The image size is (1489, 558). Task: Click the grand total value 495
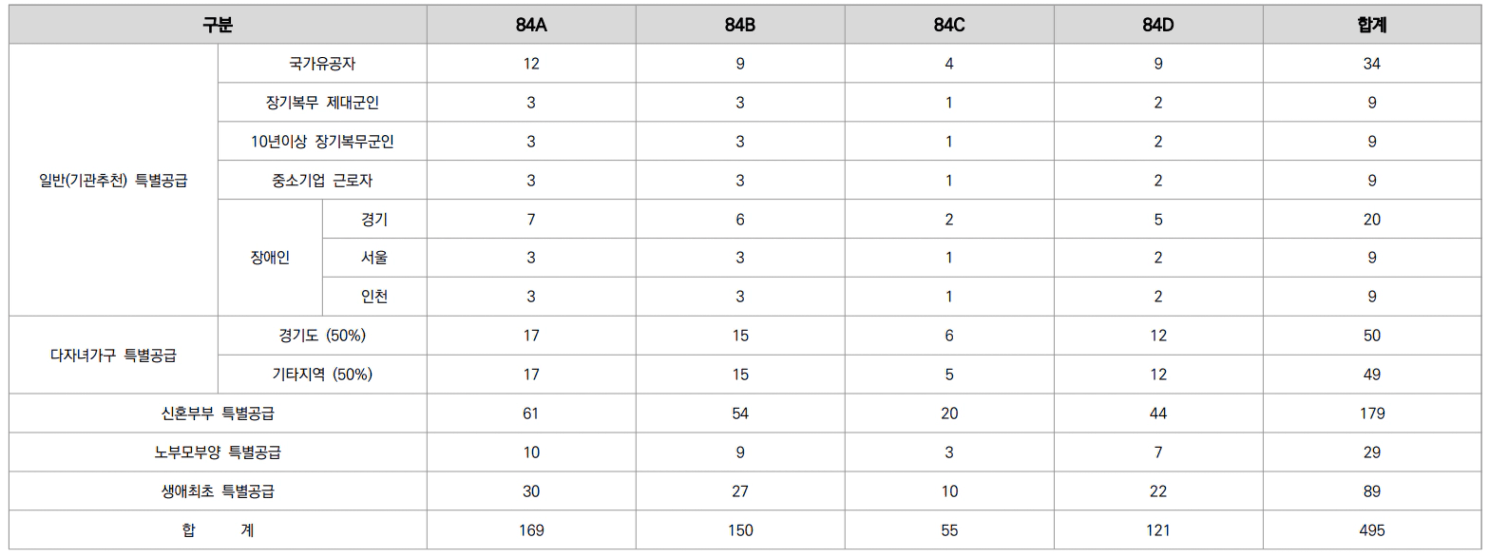click(1372, 530)
